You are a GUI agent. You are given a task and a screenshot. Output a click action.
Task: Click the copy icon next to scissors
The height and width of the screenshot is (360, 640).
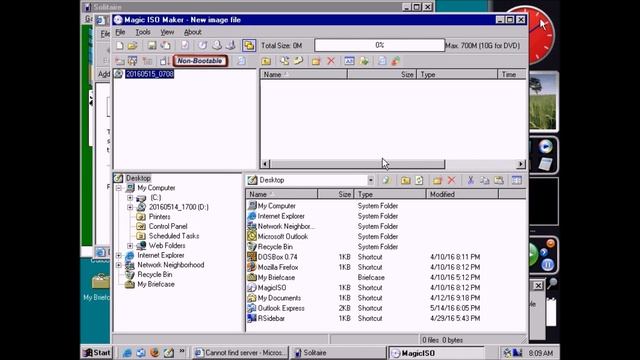484,180
